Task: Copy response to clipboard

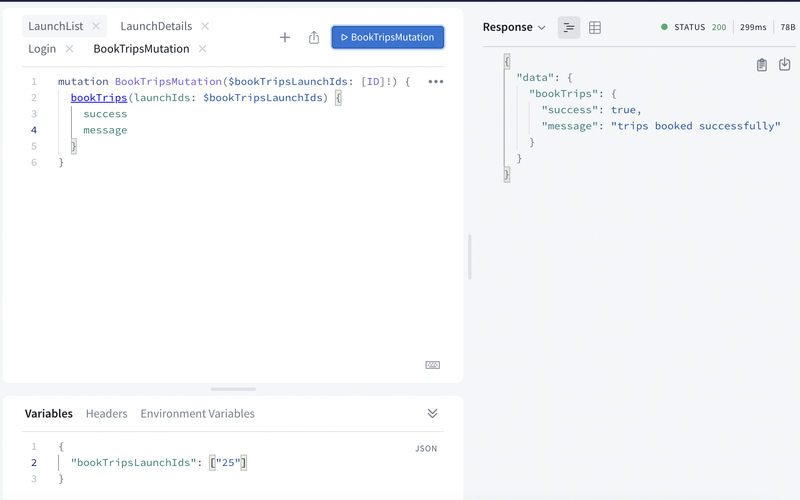Action: (x=762, y=65)
